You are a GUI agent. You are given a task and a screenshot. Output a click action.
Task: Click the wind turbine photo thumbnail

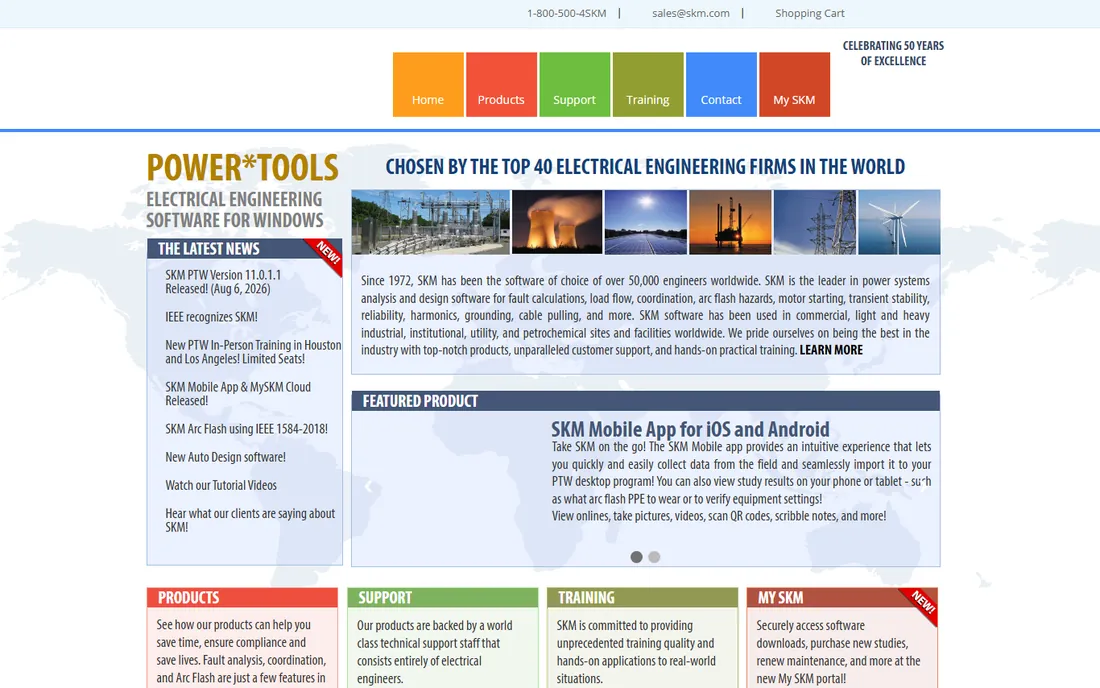tap(899, 222)
